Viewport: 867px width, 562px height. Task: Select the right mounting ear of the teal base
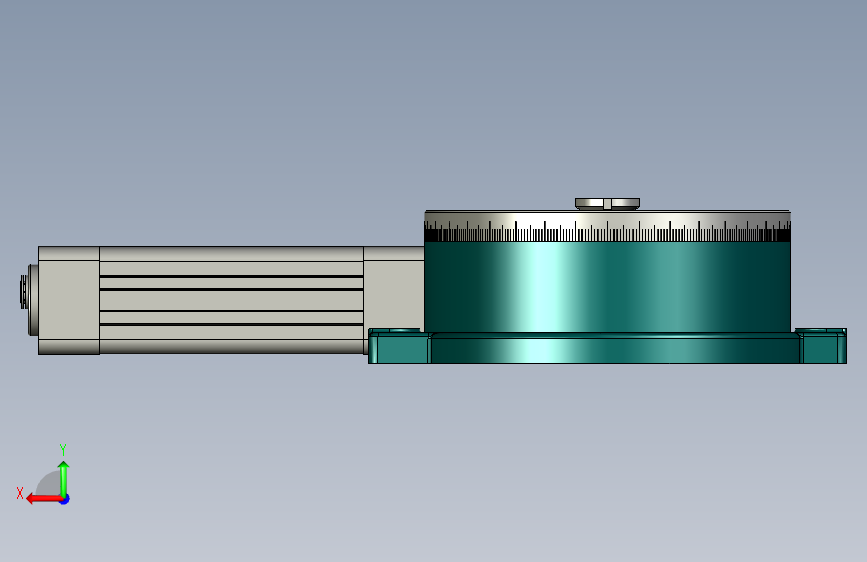(823, 346)
